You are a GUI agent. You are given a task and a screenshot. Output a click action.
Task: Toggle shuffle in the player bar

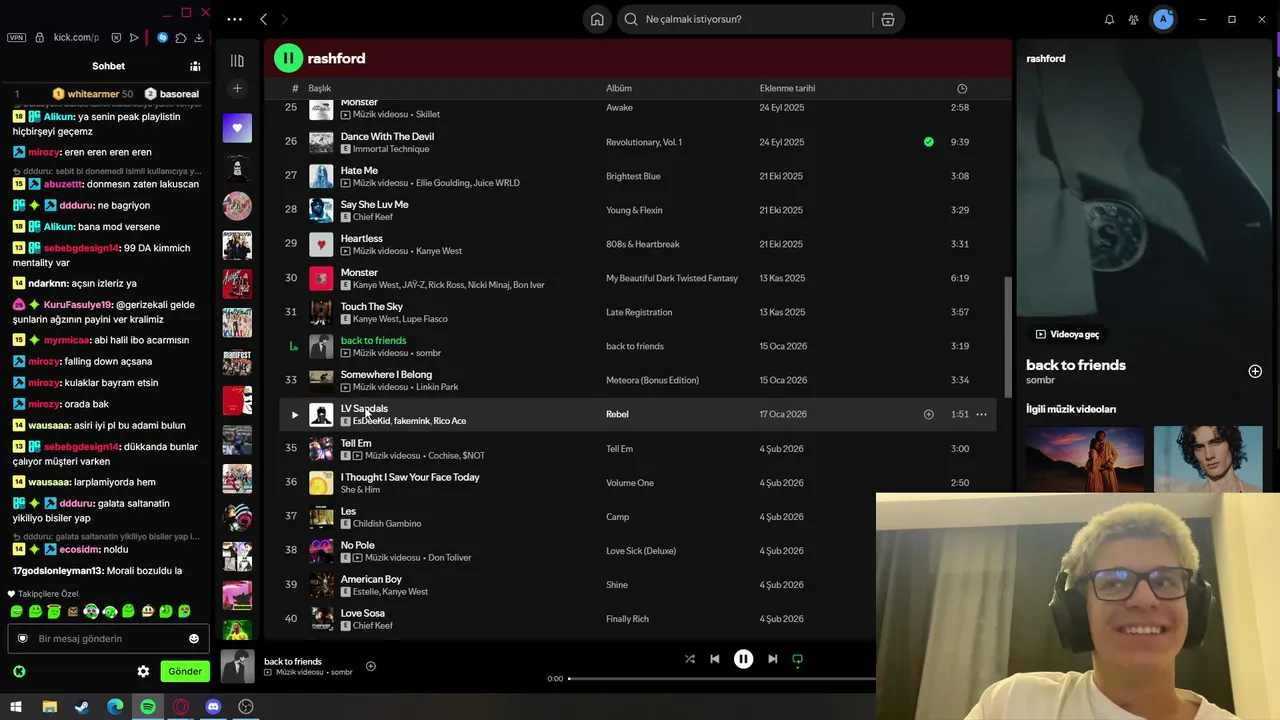[689, 659]
